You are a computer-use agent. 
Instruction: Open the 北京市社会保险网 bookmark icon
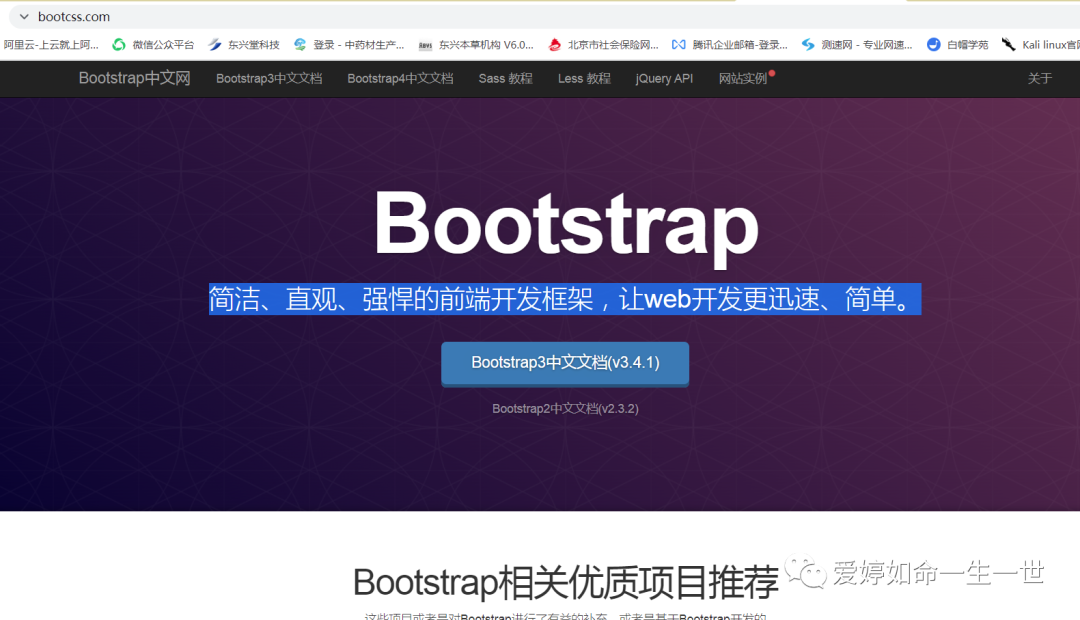554,45
